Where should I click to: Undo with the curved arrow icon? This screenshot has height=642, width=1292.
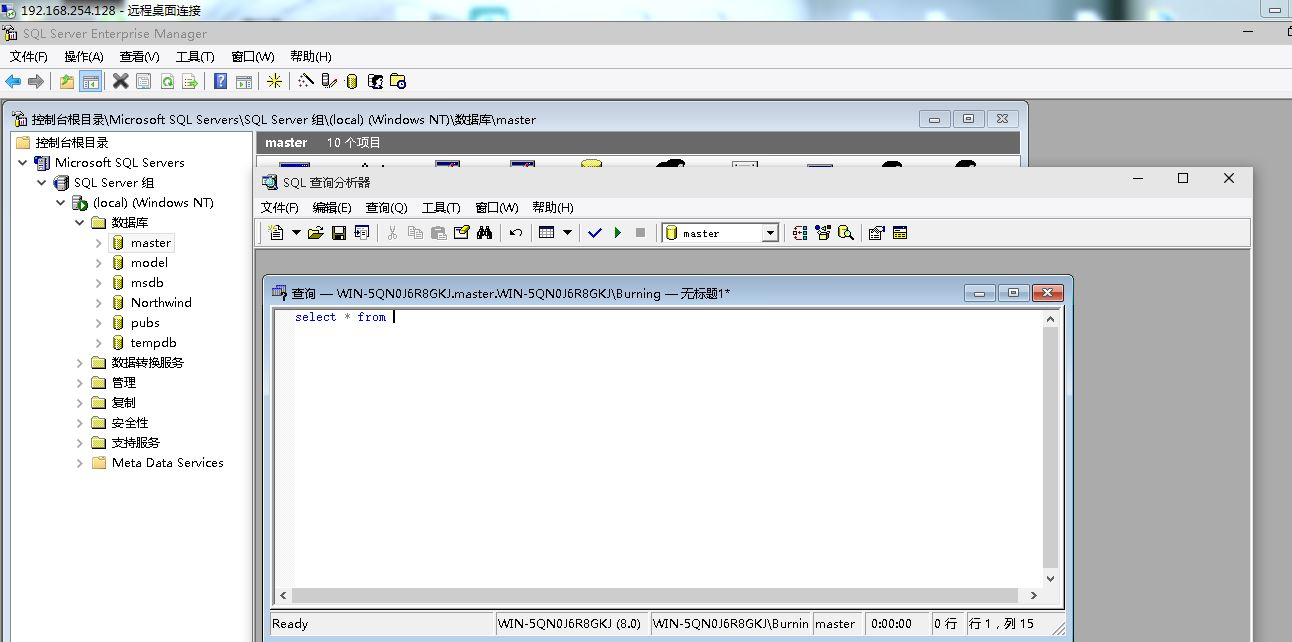point(516,233)
